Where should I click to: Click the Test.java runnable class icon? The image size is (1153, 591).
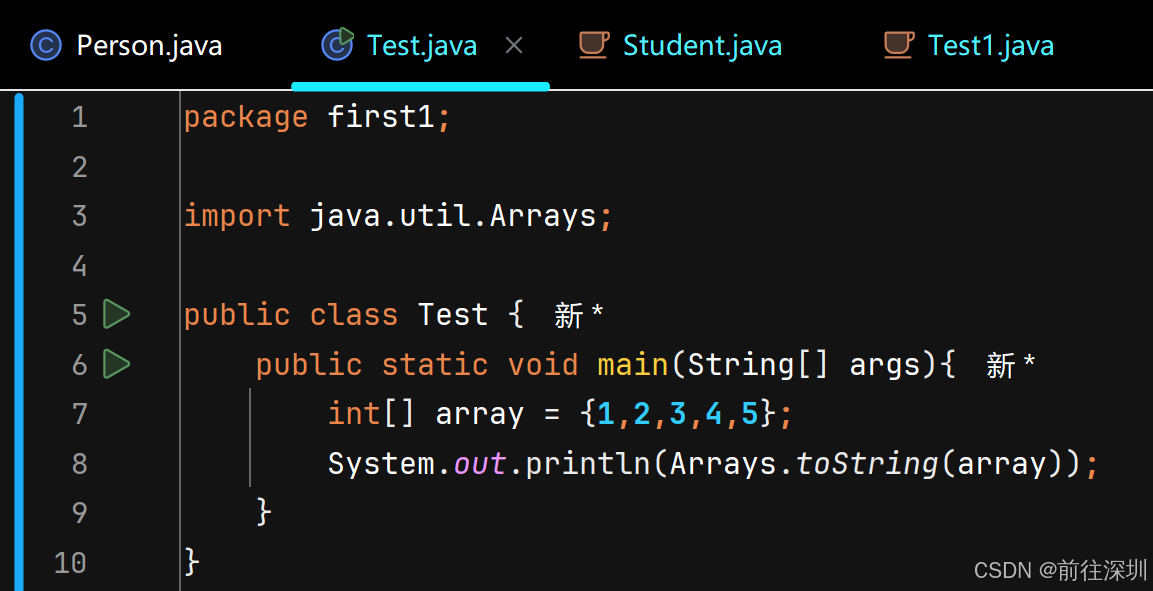pyautogui.click(x=338, y=44)
